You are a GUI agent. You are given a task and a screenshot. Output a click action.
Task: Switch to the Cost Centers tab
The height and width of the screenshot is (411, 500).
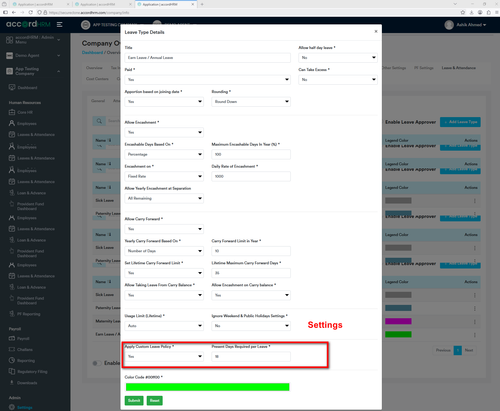pyautogui.click(x=97, y=79)
